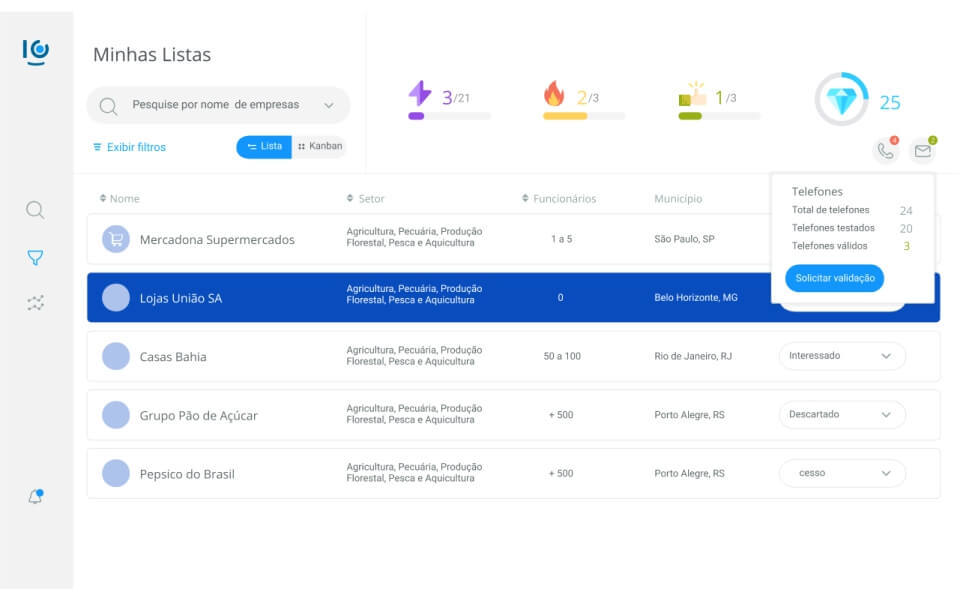Open the telephone icon with red badge

click(x=885, y=150)
